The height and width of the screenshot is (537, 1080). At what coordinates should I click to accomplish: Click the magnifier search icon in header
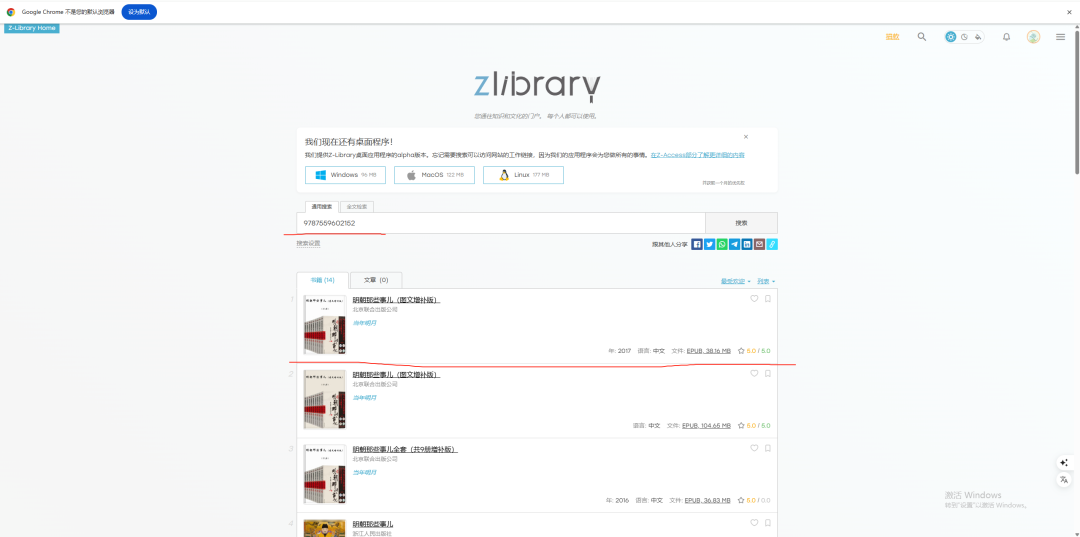click(x=922, y=37)
